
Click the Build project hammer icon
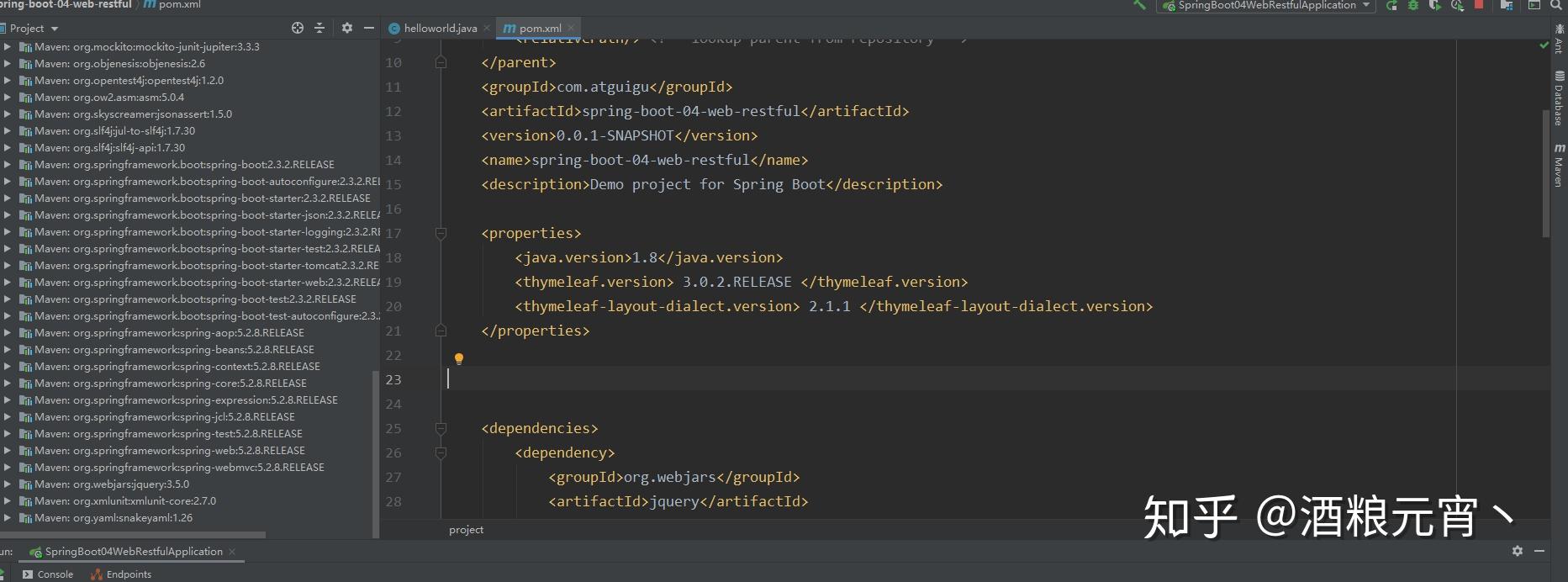coord(1139,5)
